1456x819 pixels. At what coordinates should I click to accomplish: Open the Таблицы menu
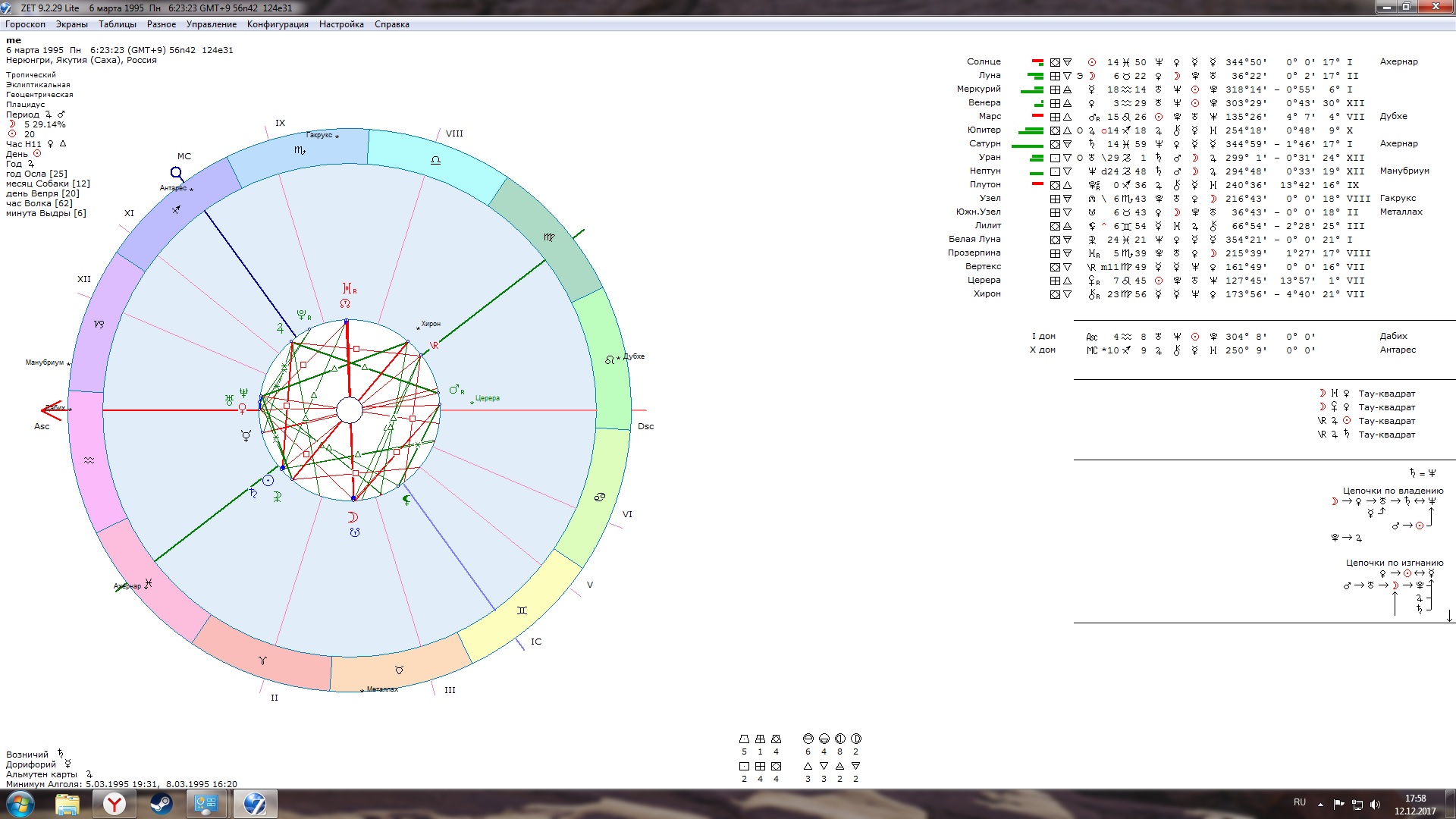click(118, 24)
